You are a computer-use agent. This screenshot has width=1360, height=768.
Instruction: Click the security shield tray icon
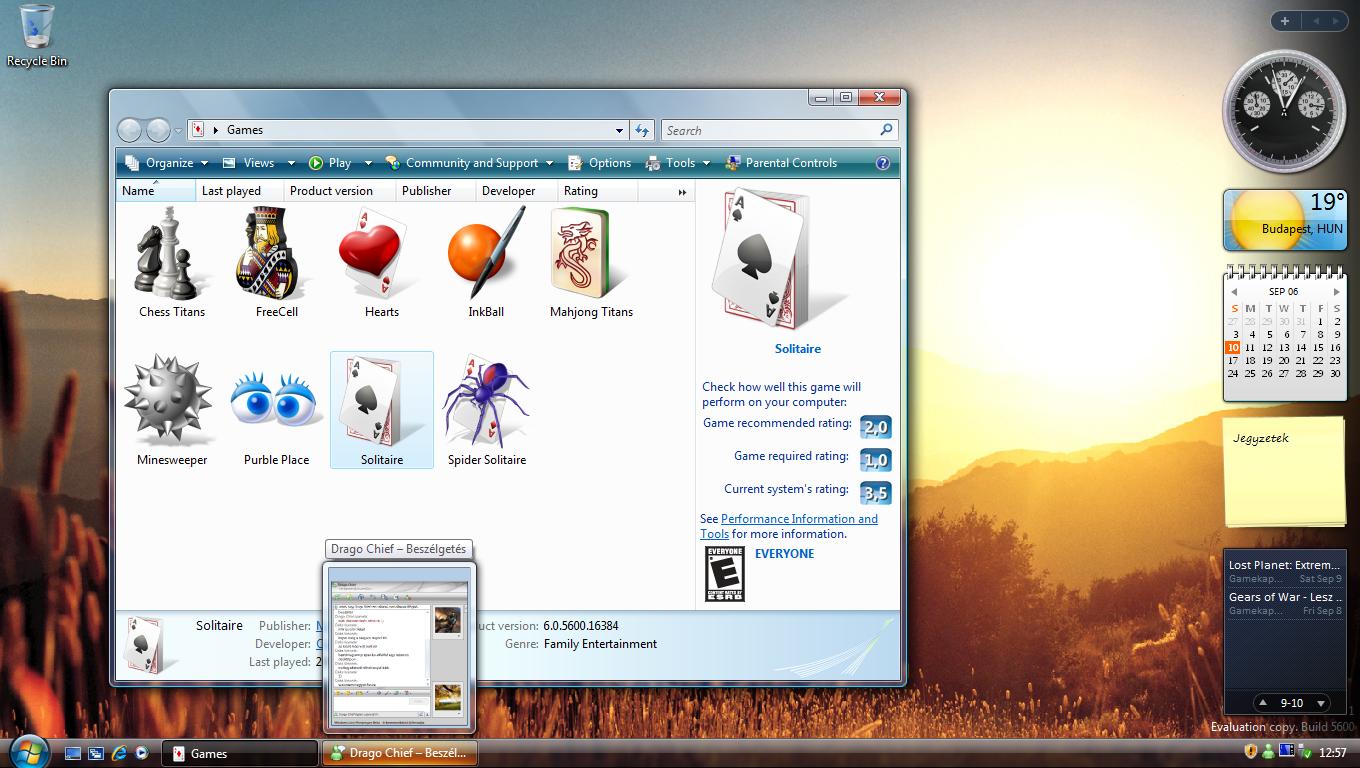click(1250, 752)
